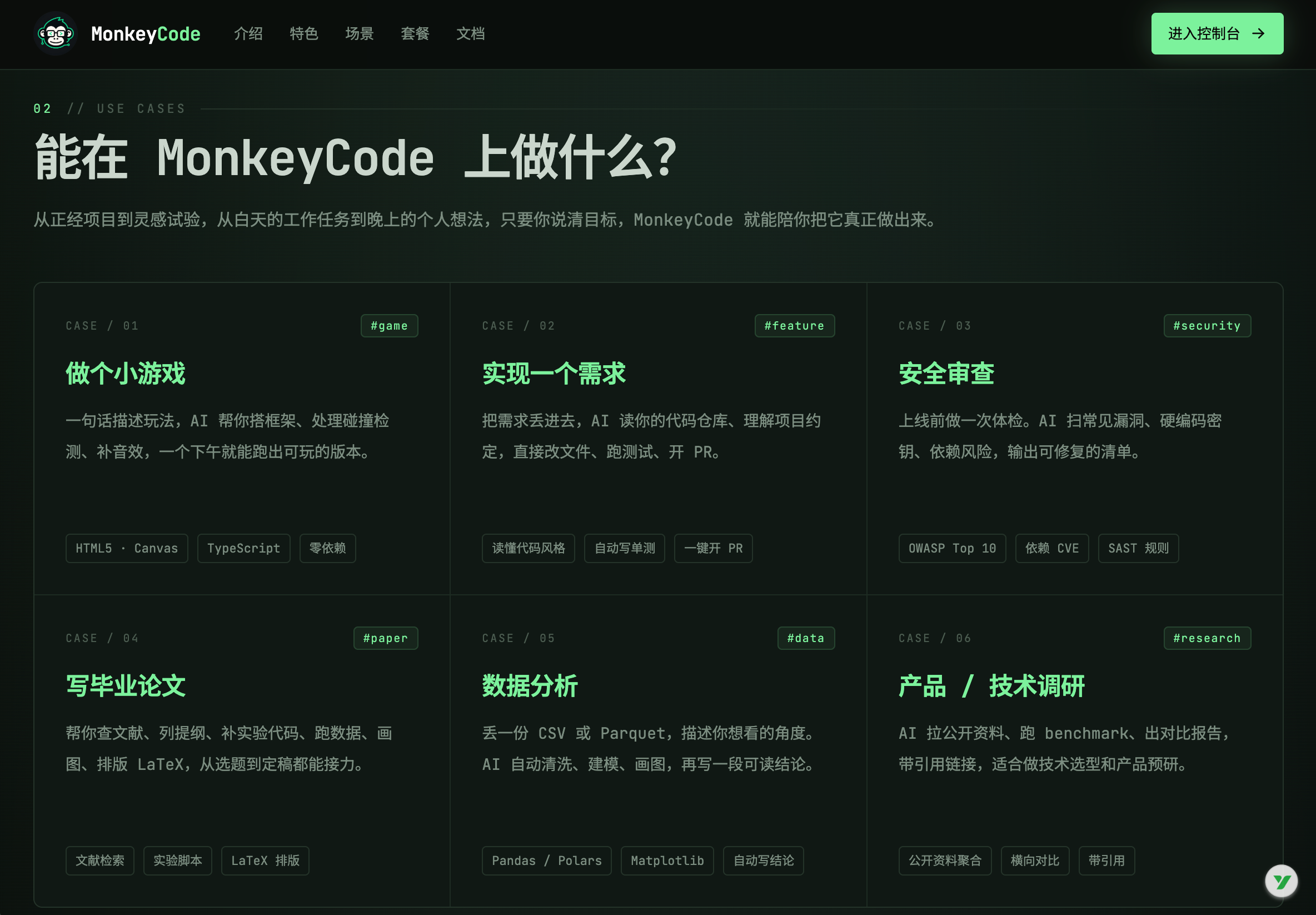
Task: Select the #data tag
Action: coord(806,638)
